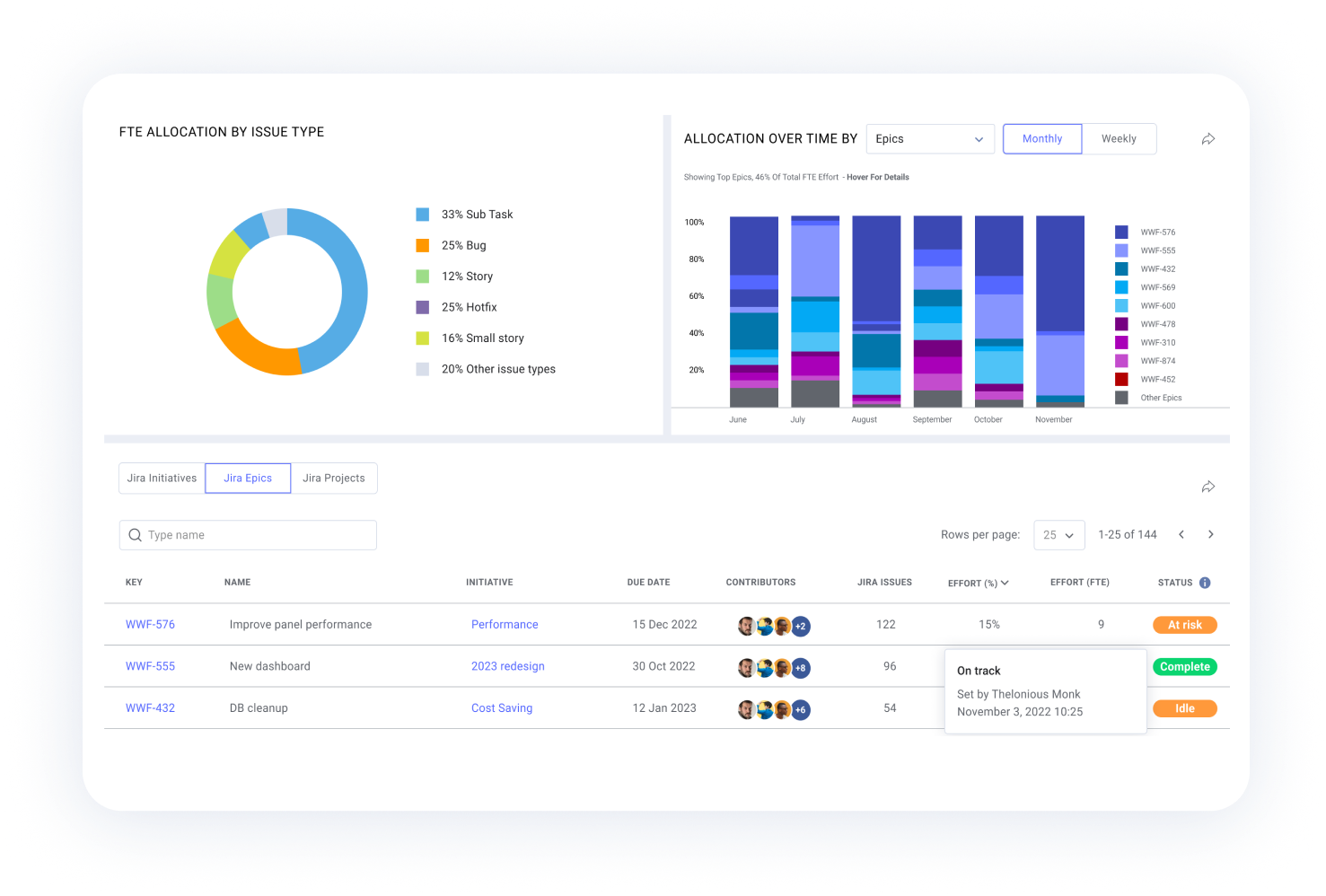Open the Epics allocation dropdown
The width and height of the screenshot is (1326, 896).
click(930, 139)
